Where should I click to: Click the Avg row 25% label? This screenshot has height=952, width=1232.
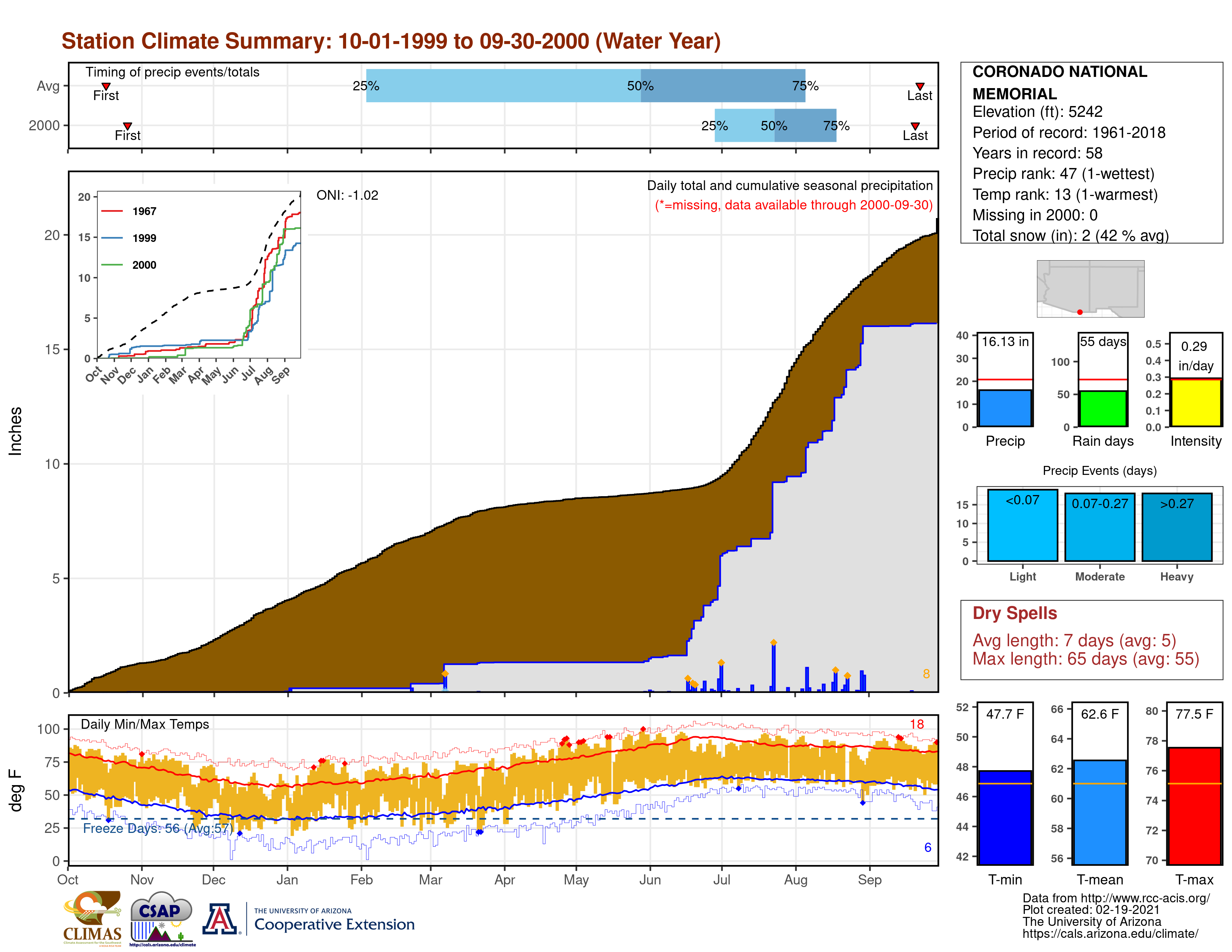(x=365, y=86)
